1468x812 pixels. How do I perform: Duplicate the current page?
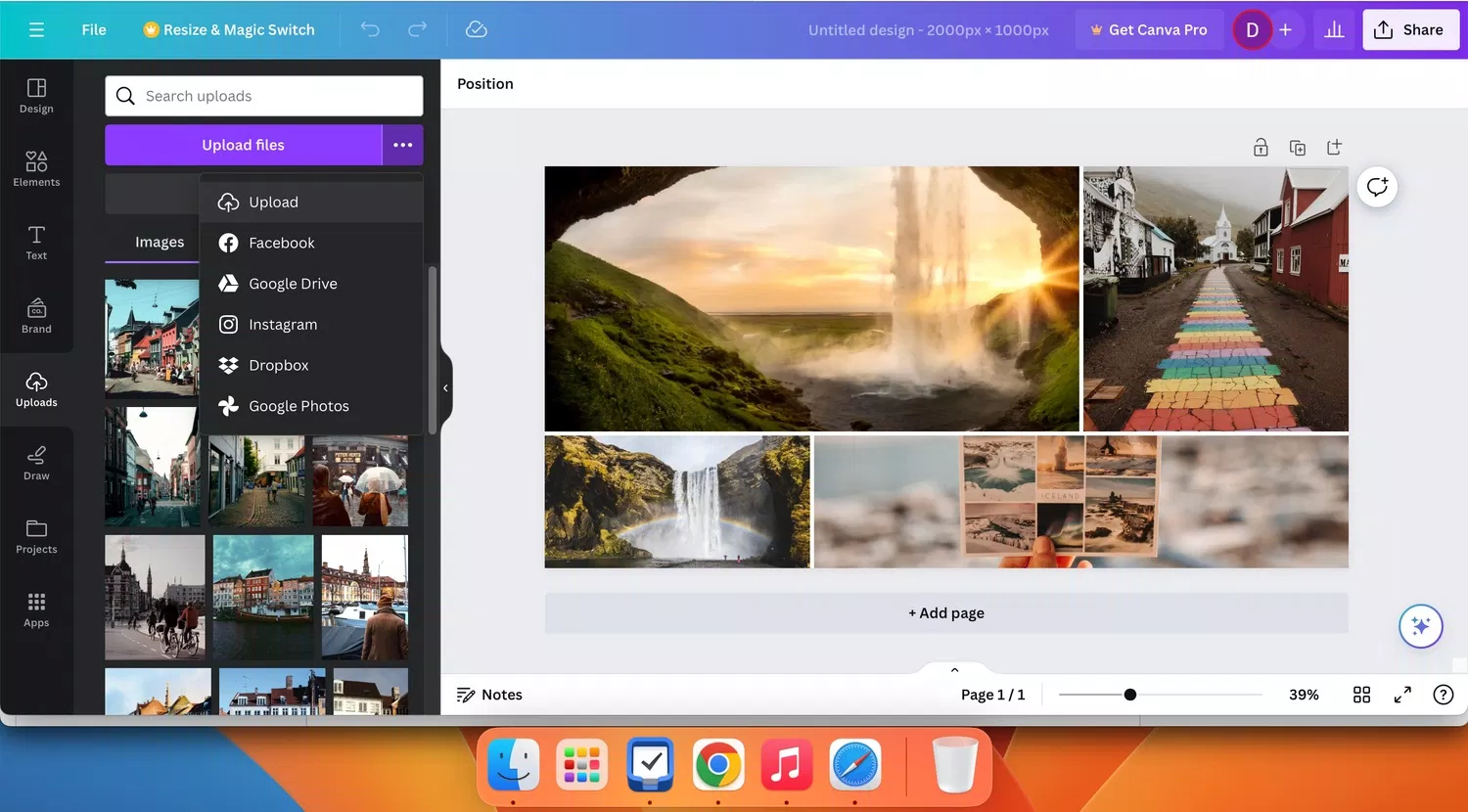[1297, 147]
